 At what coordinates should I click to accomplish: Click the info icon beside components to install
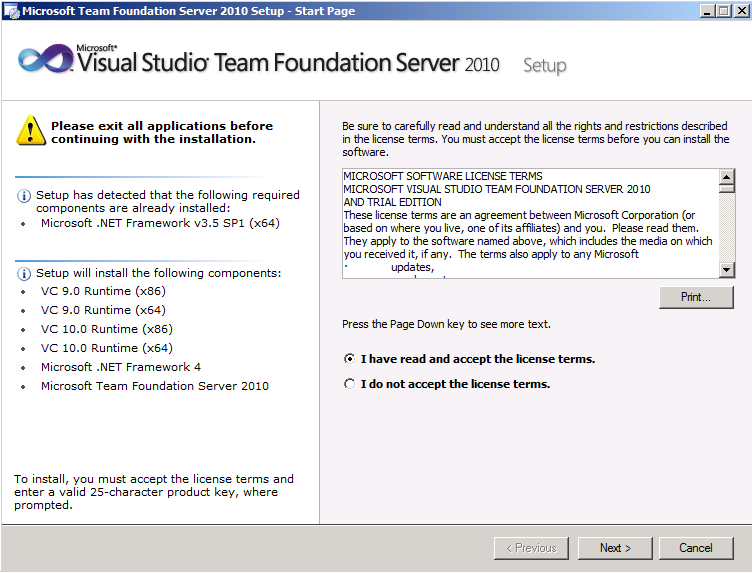click(24, 274)
